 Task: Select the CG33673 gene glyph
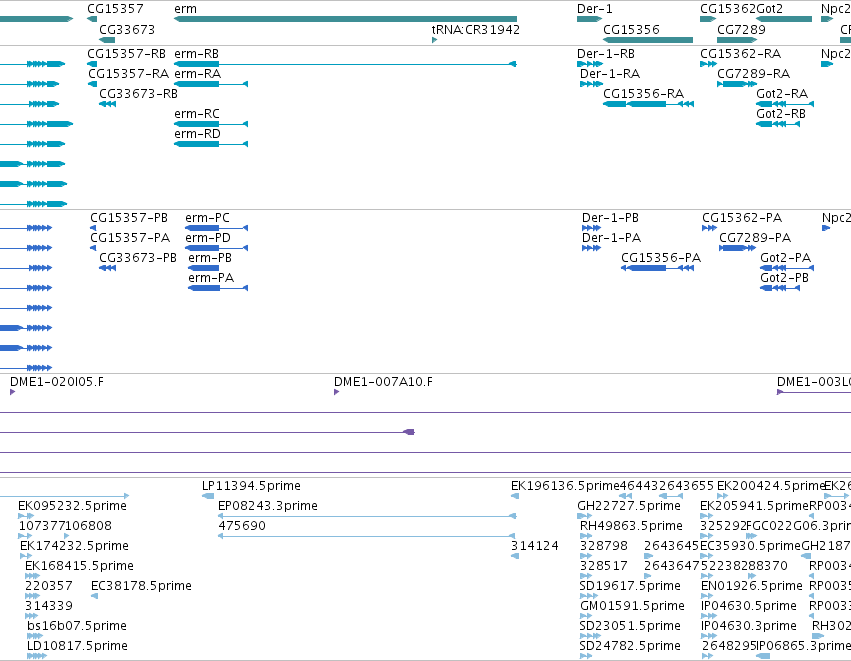point(107,40)
